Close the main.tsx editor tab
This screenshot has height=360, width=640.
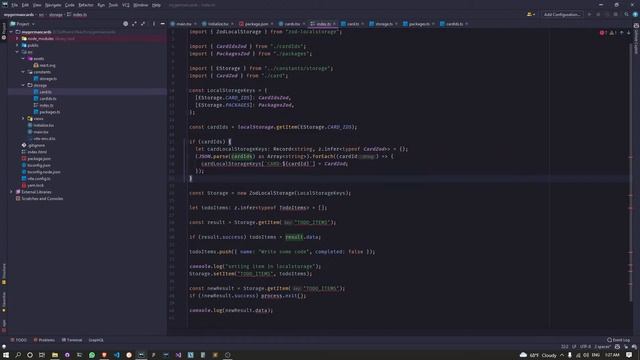(x=195, y=24)
